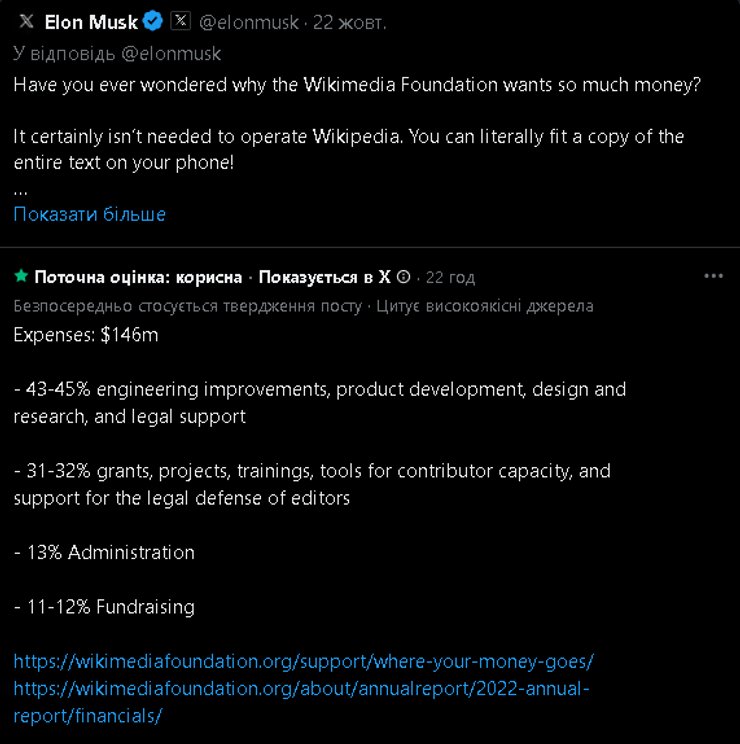The width and height of the screenshot is (740, 744).
Task: Click 'Безпосередньо стосується твердження посту' reason tag
Action: [x=188, y=306]
